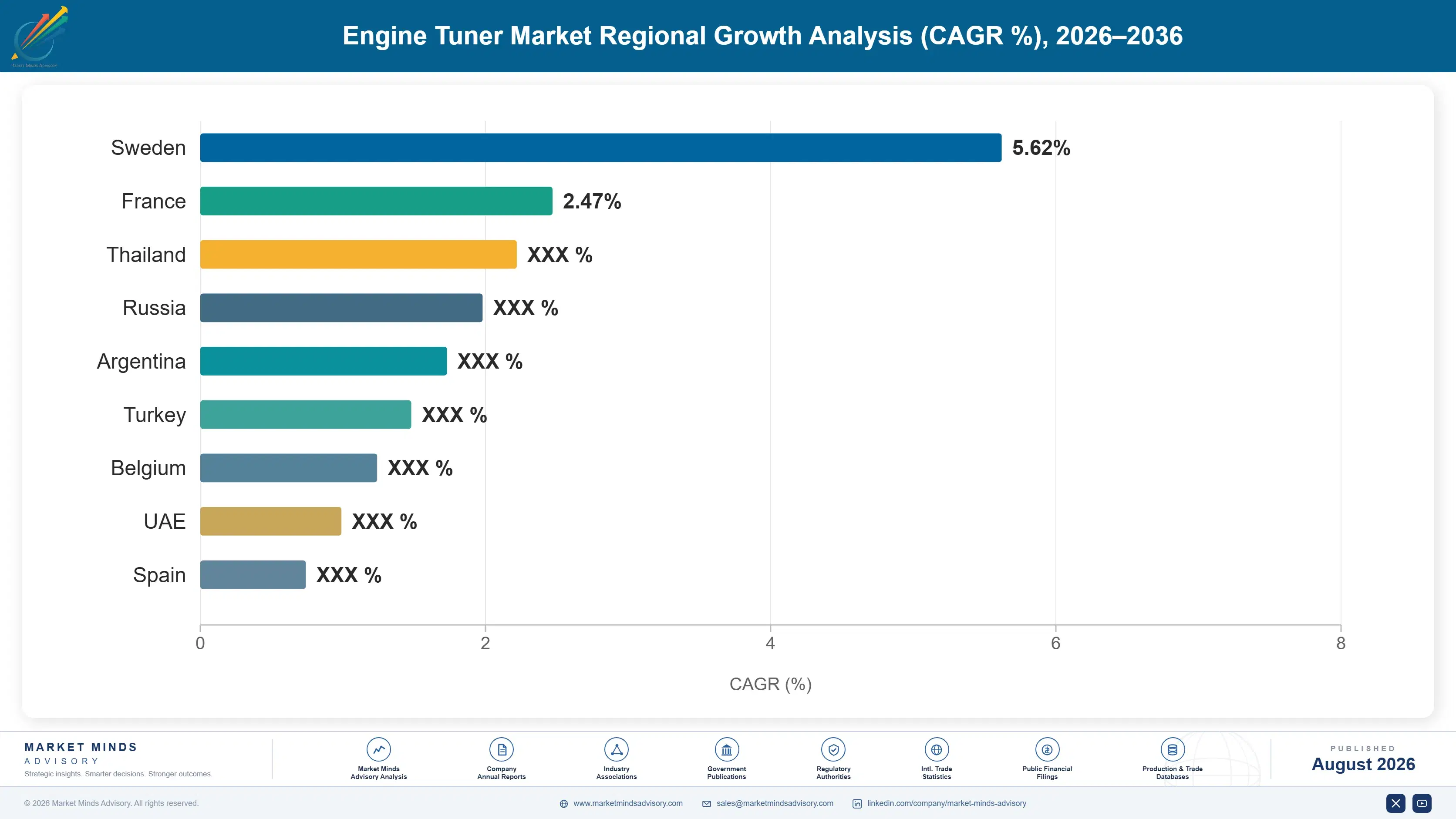Click the Market Minds Advisory logo in header
This screenshot has width=1456, height=819.
(39, 37)
